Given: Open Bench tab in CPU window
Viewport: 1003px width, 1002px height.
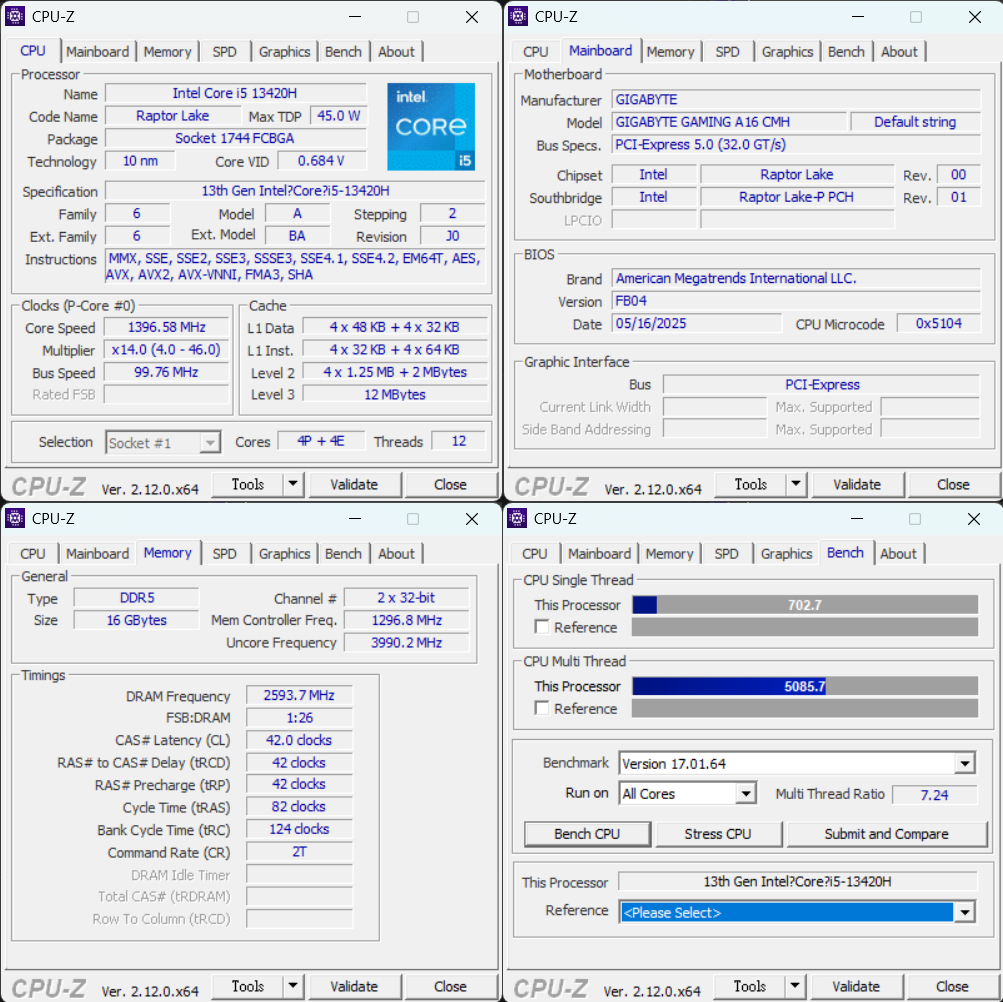Looking at the screenshot, I should pos(343,52).
